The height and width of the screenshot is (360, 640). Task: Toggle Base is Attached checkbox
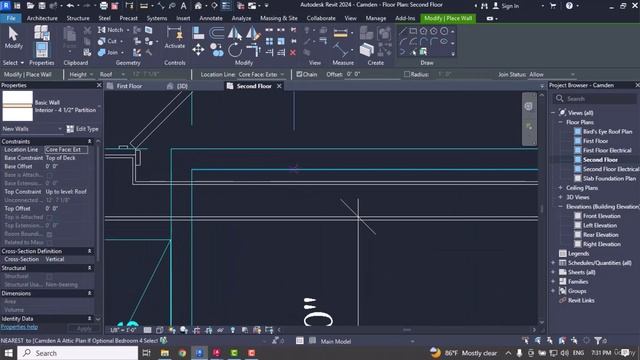coord(49,175)
